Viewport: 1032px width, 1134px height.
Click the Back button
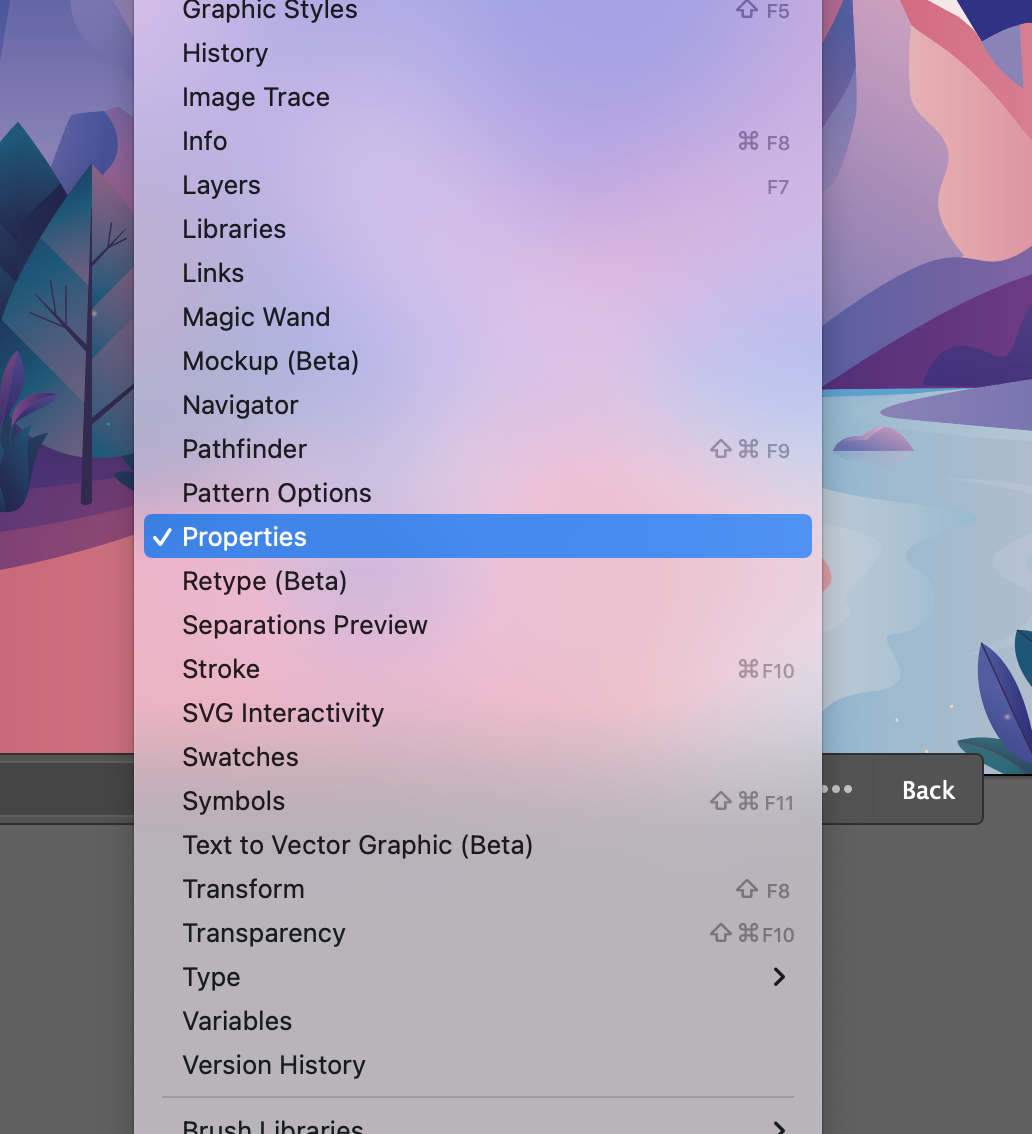point(928,790)
